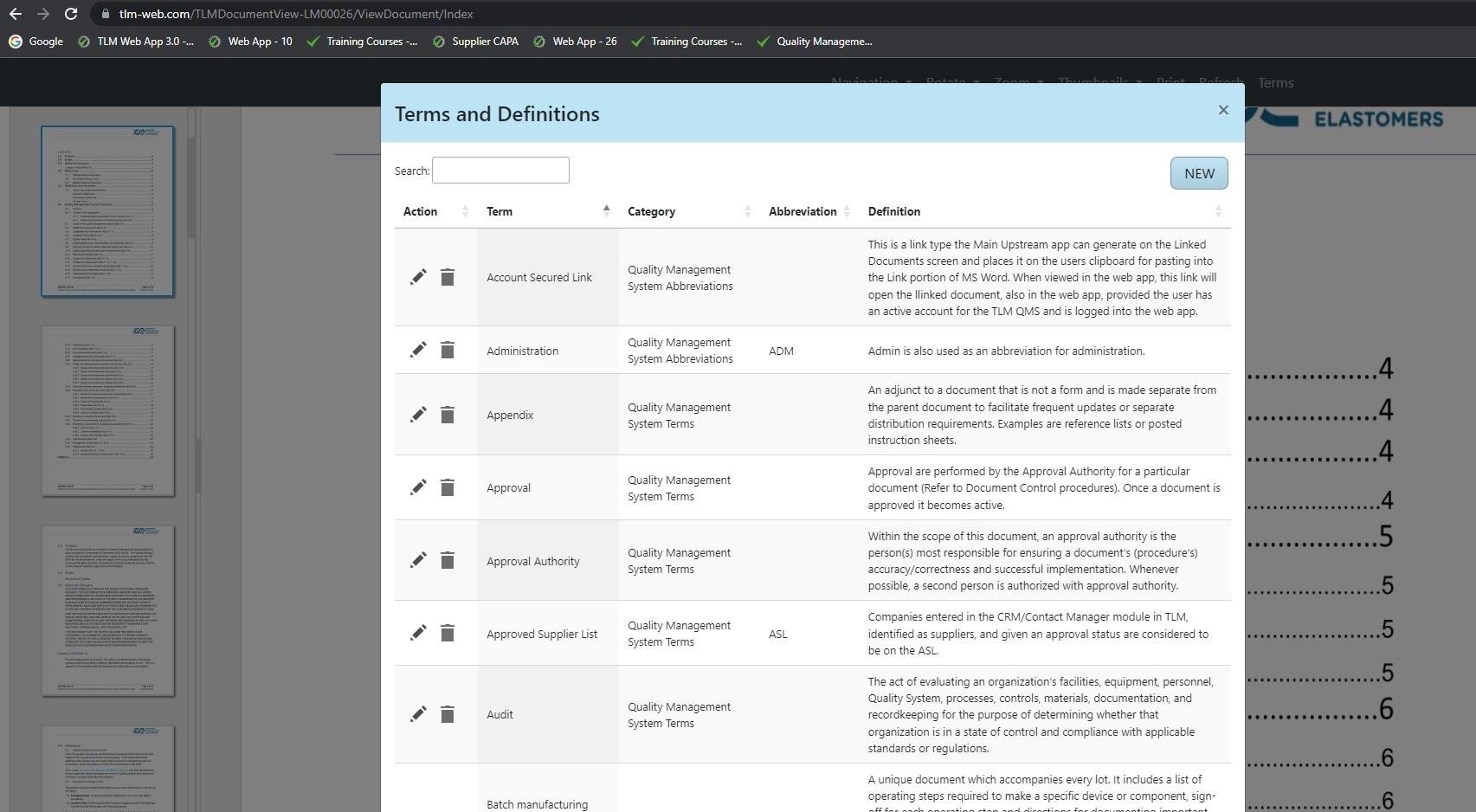Delete the Appendix term entry

pos(448,415)
